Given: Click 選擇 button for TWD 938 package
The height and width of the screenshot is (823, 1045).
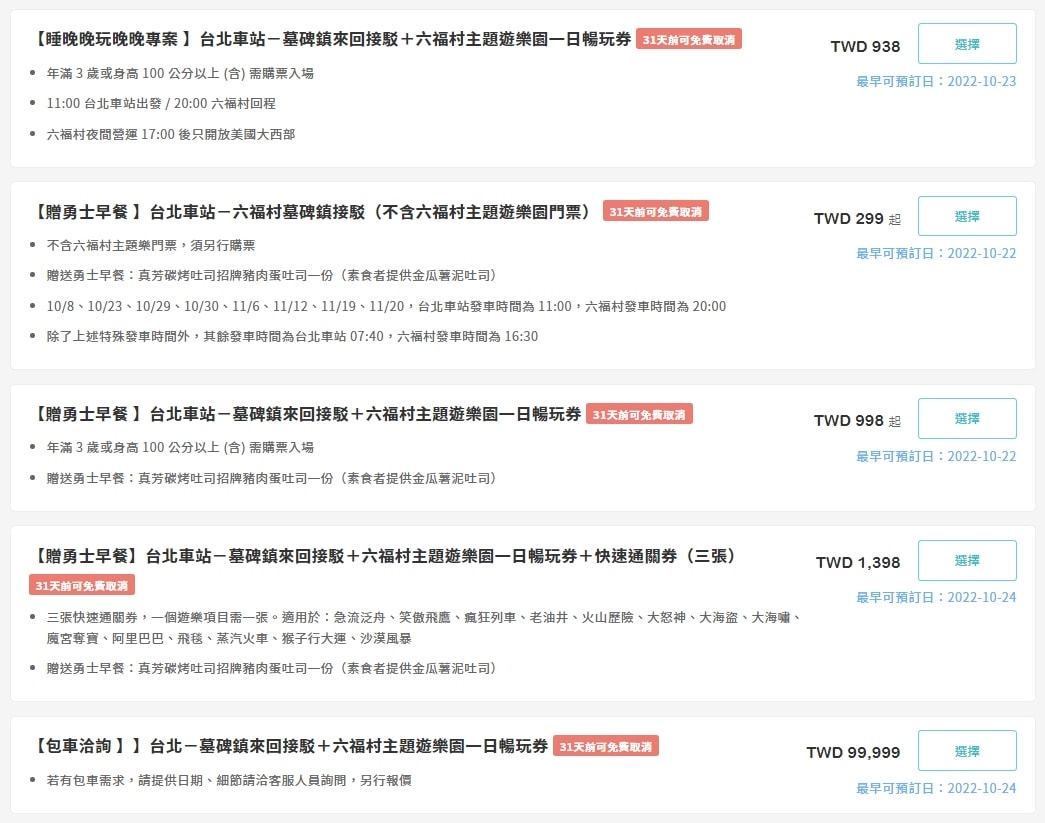Looking at the screenshot, I should pyautogui.click(x=966, y=44).
